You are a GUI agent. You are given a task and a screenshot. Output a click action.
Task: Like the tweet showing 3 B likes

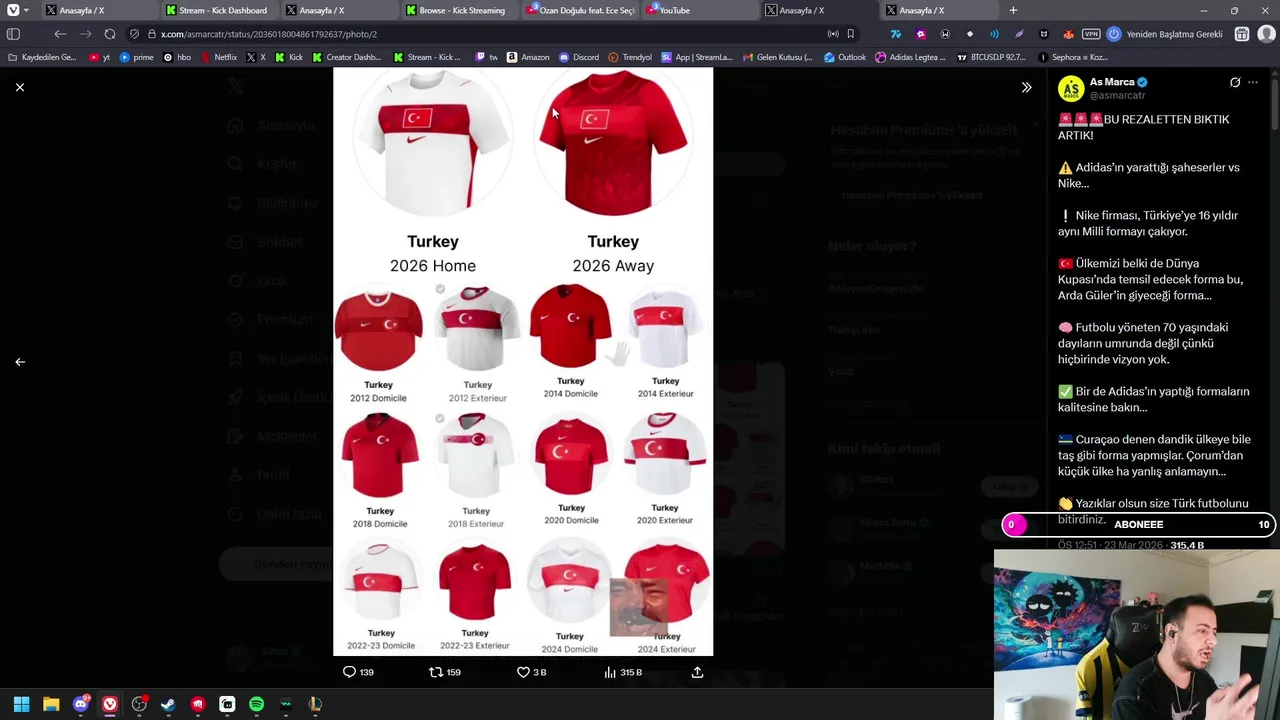(531, 672)
